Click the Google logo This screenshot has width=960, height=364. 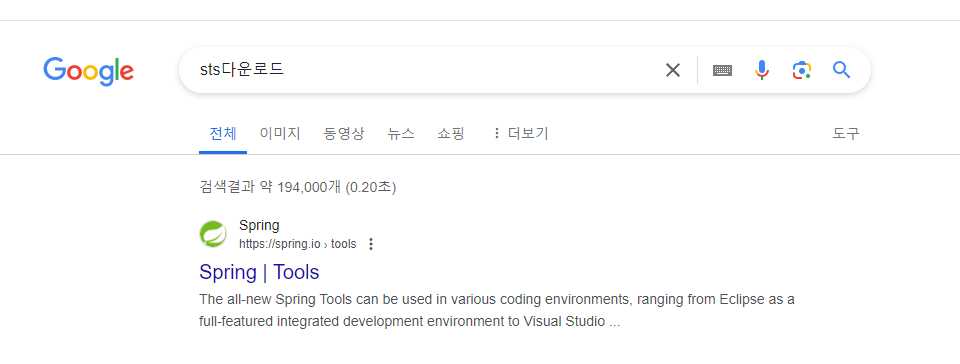pos(89,71)
